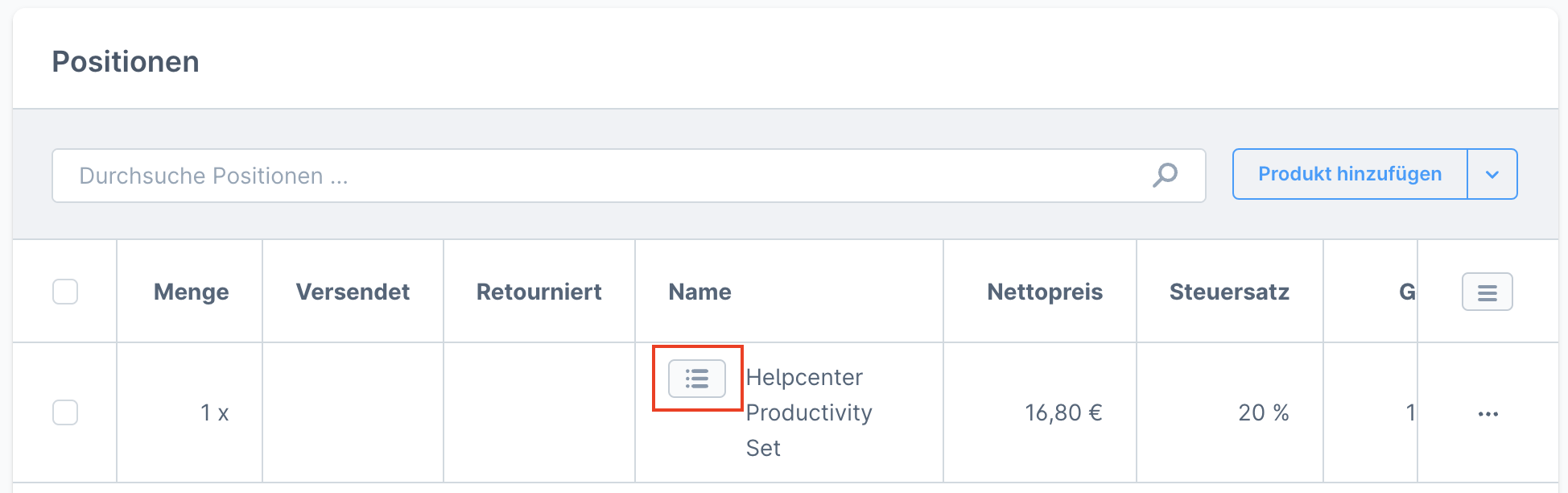
Task: Open the column settings list icon
Action: coord(1487,292)
